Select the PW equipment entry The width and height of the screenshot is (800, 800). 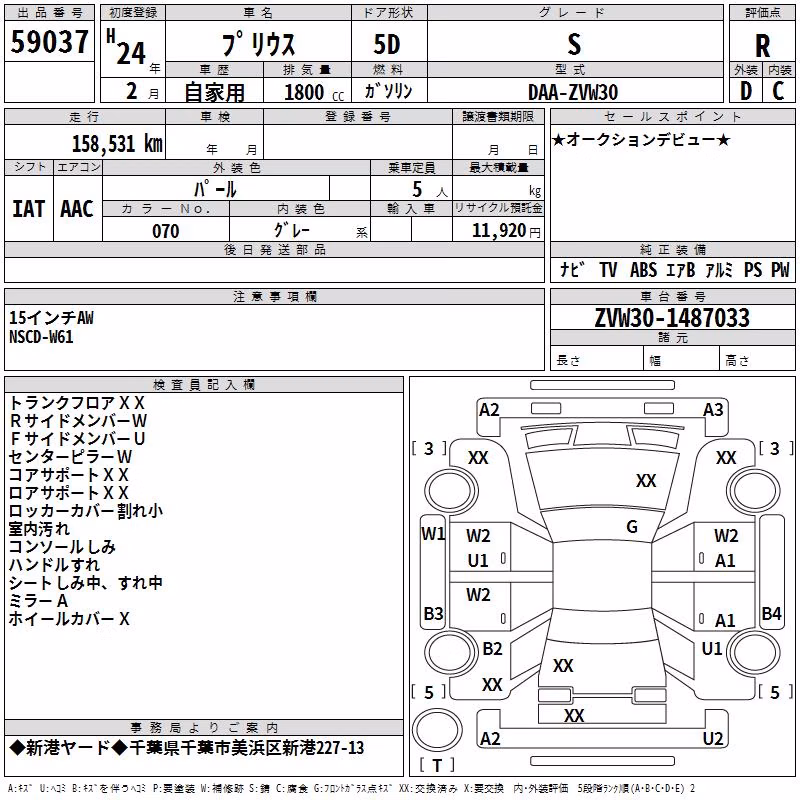(x=780, y=269)
